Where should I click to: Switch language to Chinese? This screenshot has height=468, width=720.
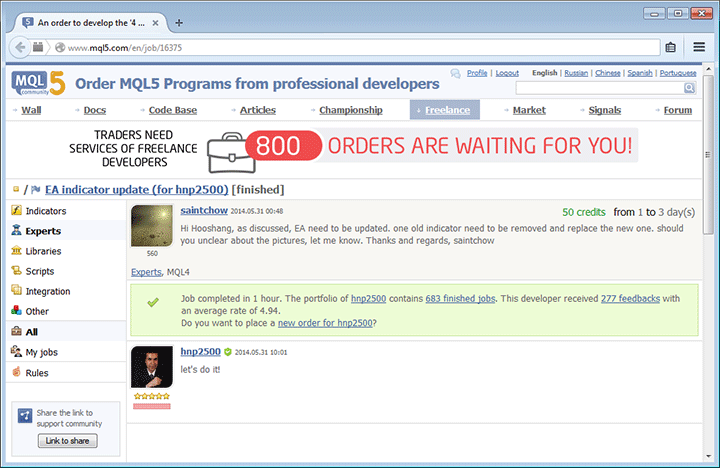click(608, 73)
